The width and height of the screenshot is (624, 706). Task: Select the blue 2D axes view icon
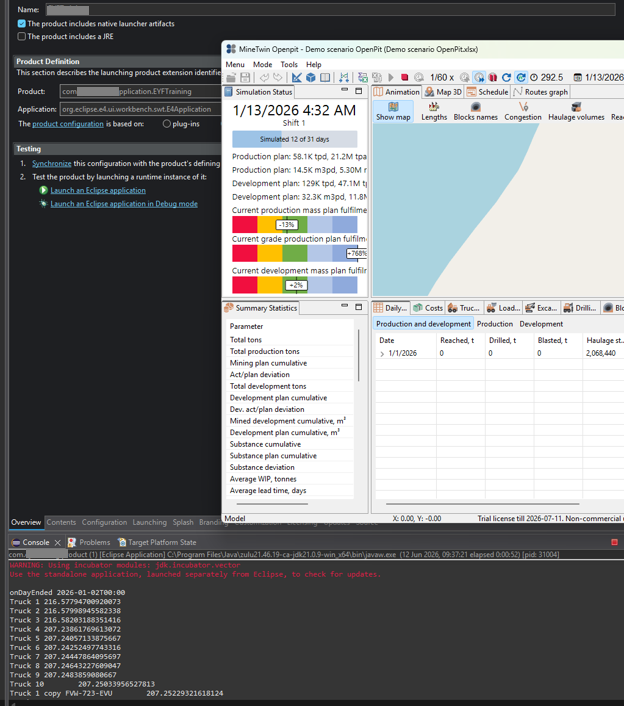click(297, 77)
